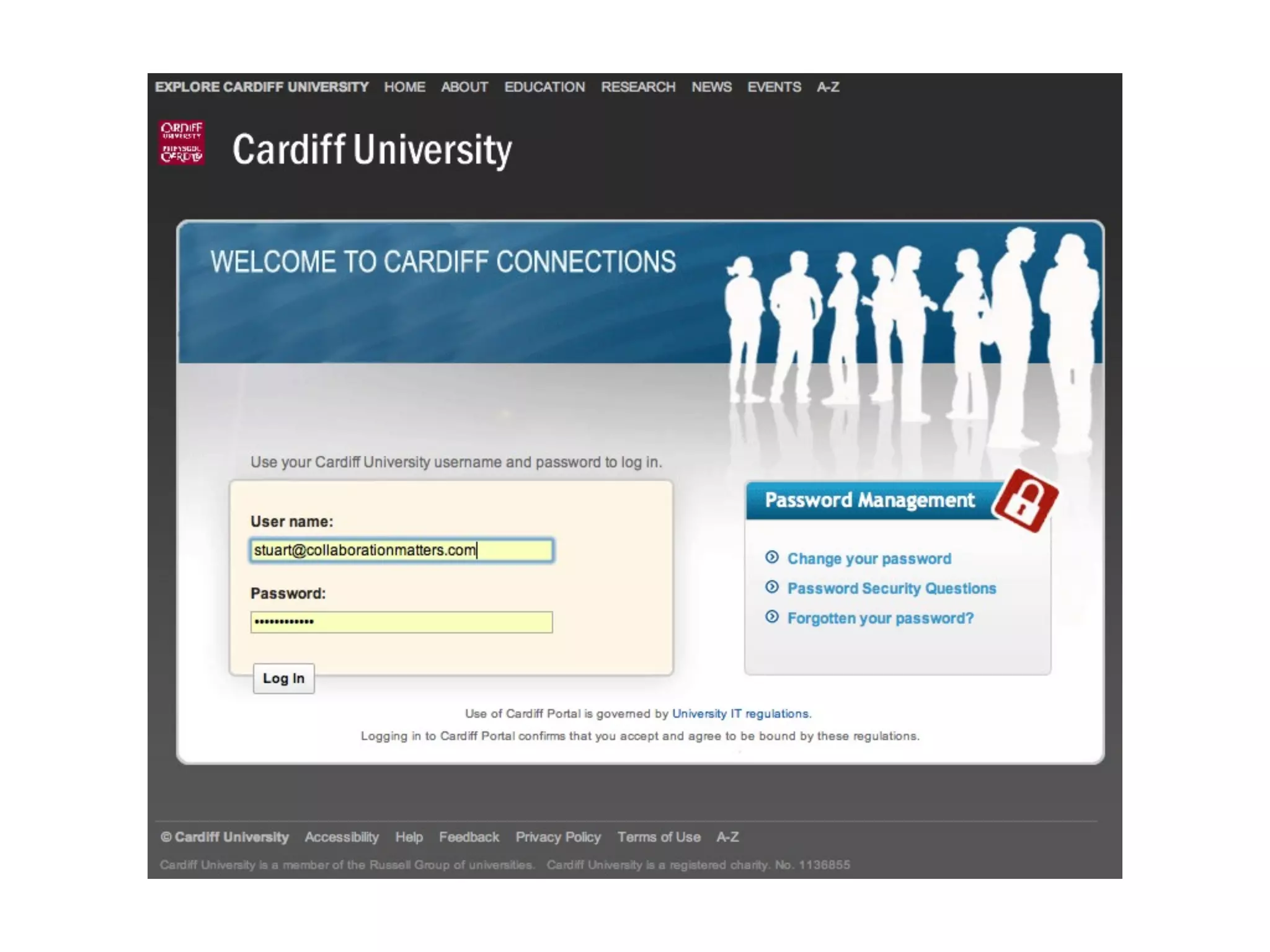Open the Terms of Use link

click(659, 837)
